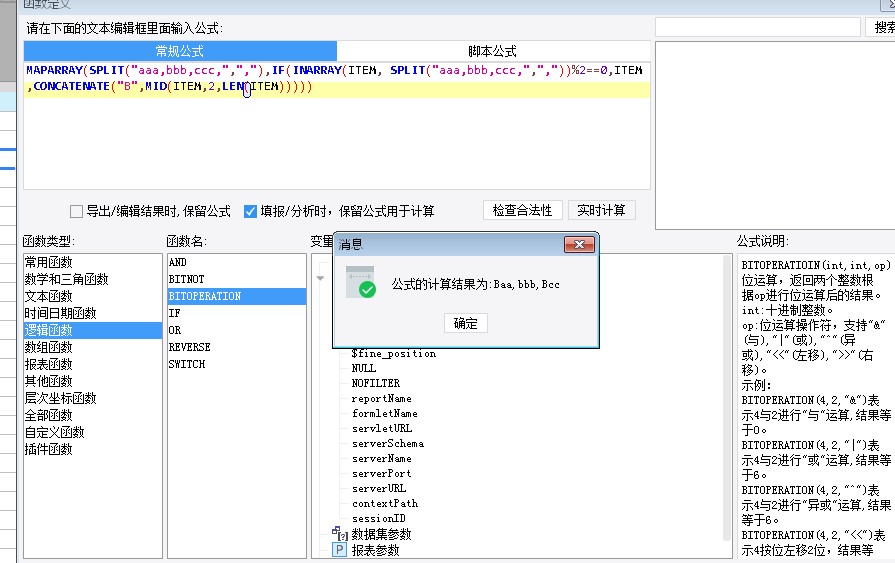895x563 pixels.
Task: Click the 搜索 button
Action: pyautogui.click(x=882, y=27)
